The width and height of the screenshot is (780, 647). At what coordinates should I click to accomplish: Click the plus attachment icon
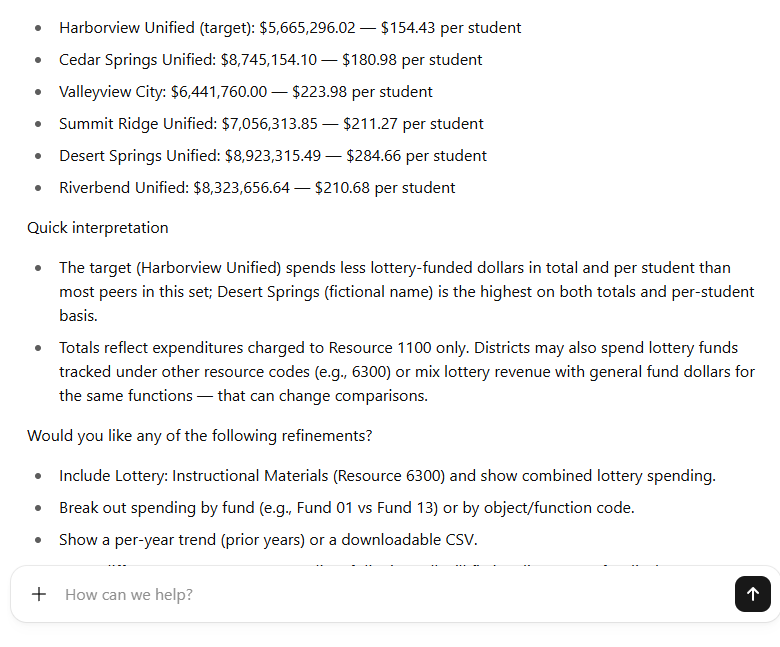[39, 594]
